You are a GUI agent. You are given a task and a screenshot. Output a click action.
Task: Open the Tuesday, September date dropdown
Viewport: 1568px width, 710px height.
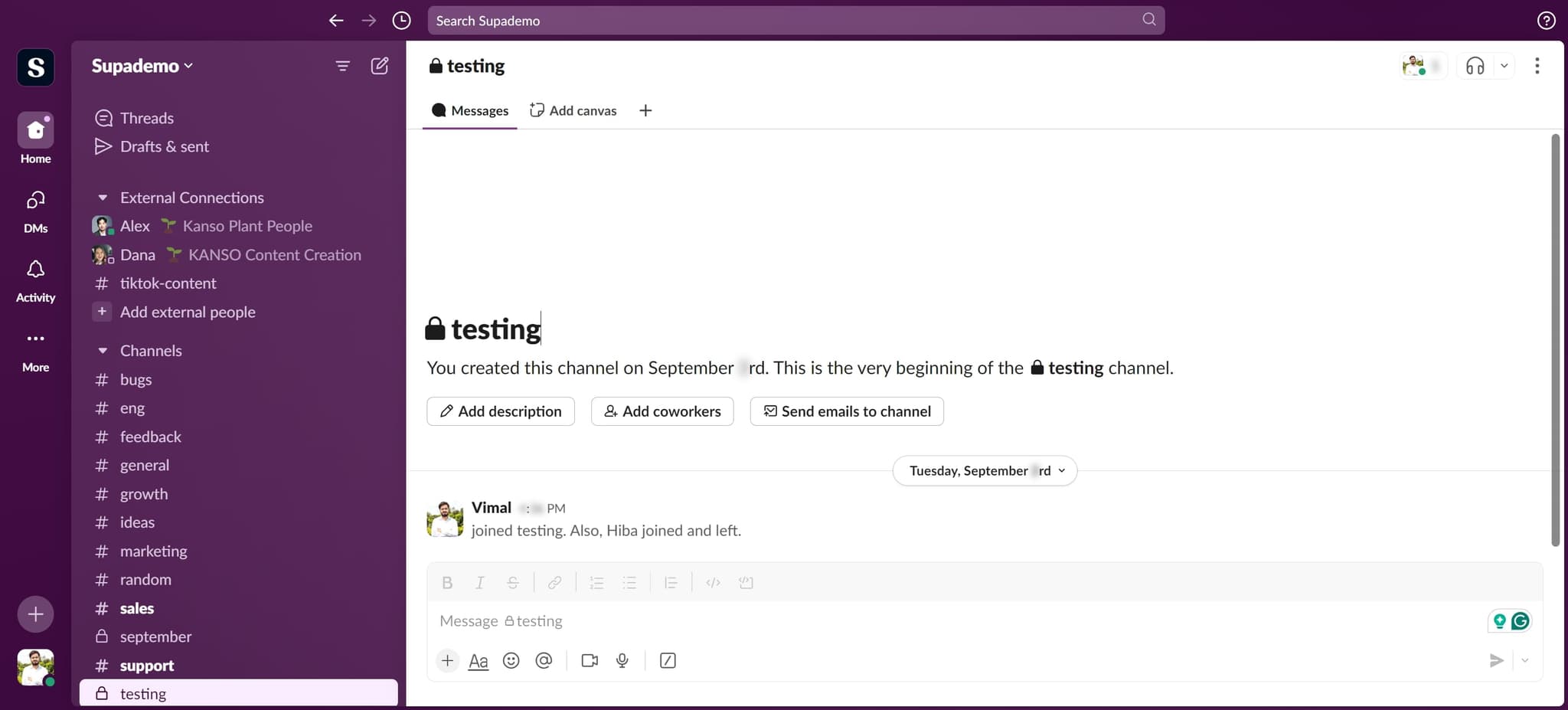click(x=985, y=470)
